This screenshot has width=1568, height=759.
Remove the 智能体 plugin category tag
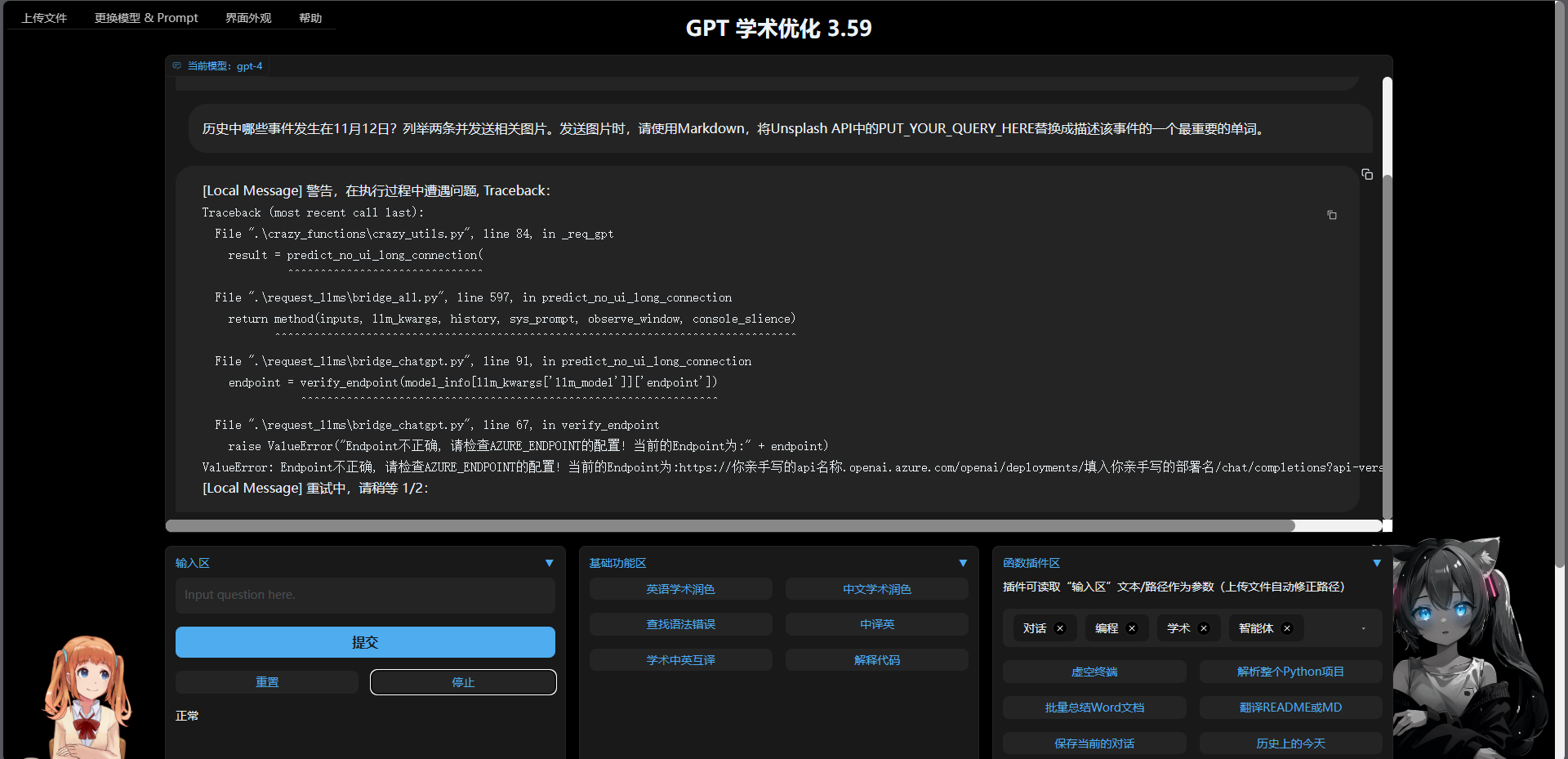[1286, 628]
